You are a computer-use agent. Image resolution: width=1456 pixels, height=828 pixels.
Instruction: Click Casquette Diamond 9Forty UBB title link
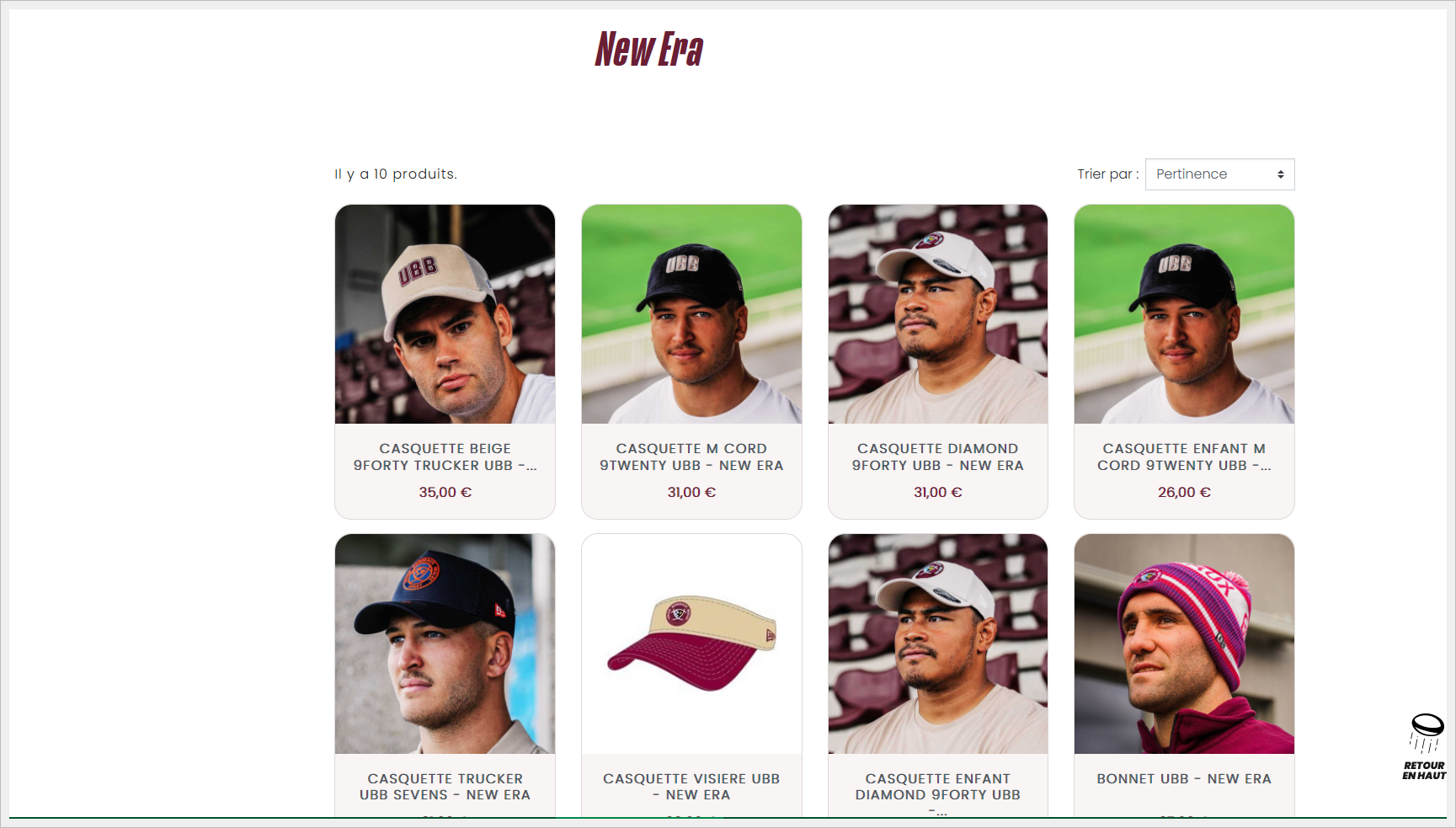(937, 457)
